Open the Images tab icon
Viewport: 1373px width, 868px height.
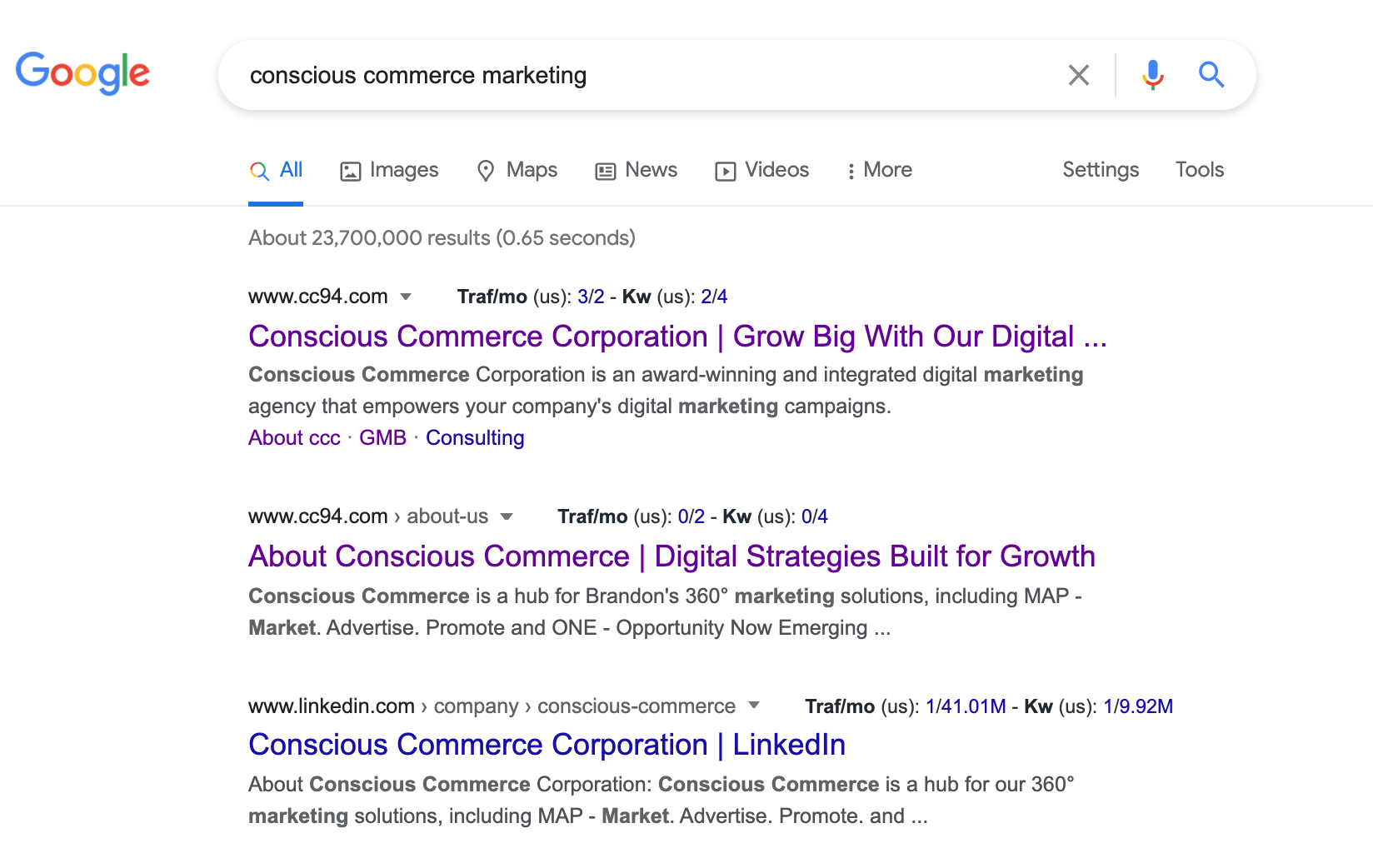click(351, 172)
